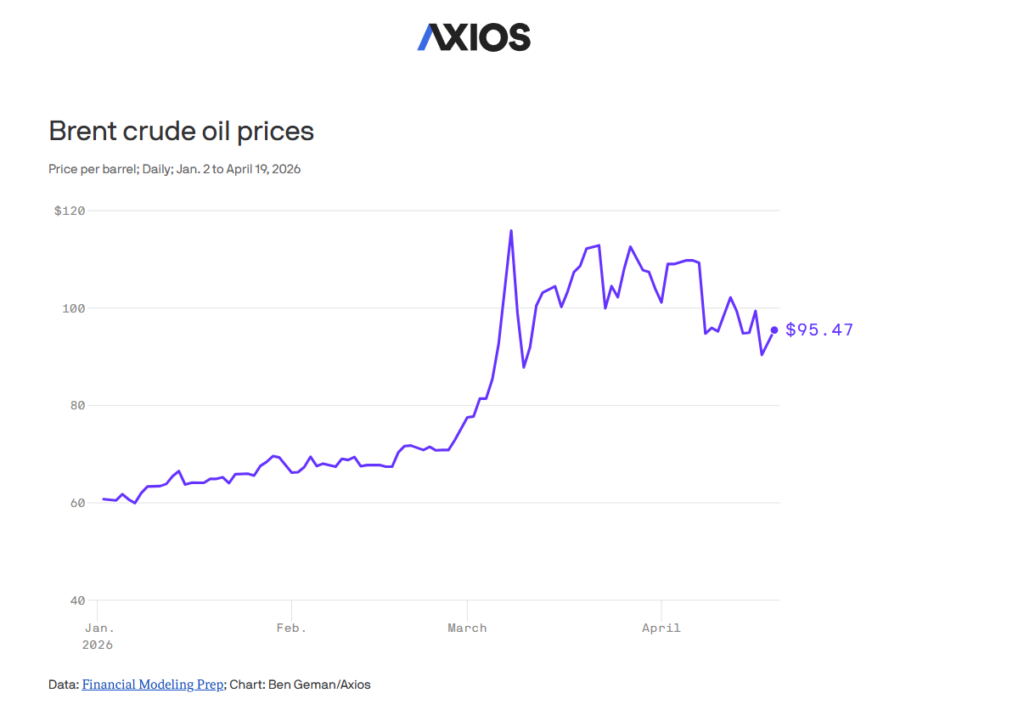Click the Data: source label text

62,685
